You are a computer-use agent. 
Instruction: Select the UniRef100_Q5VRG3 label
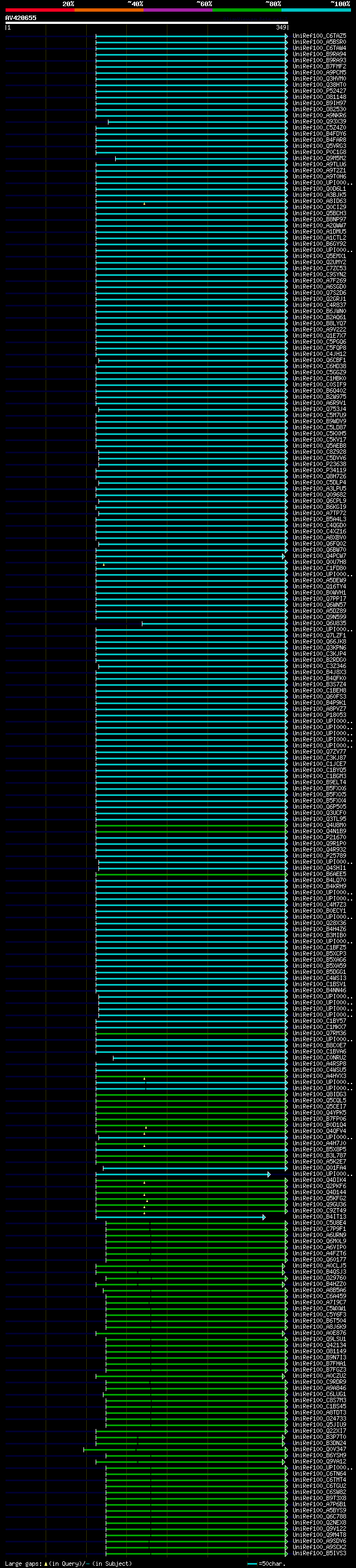(319, 146)
